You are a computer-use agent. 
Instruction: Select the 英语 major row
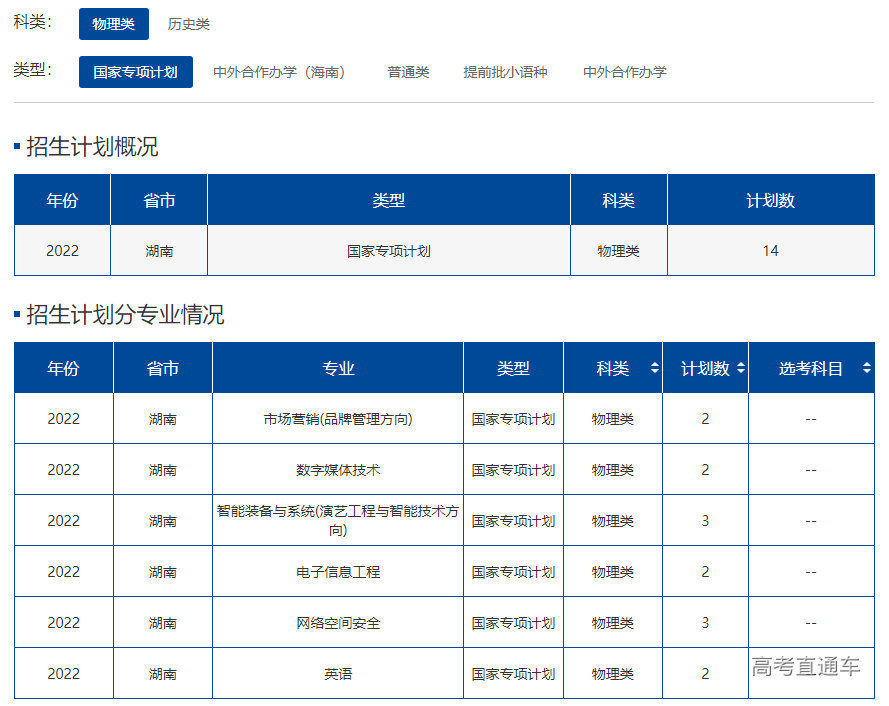pos(337,673)
